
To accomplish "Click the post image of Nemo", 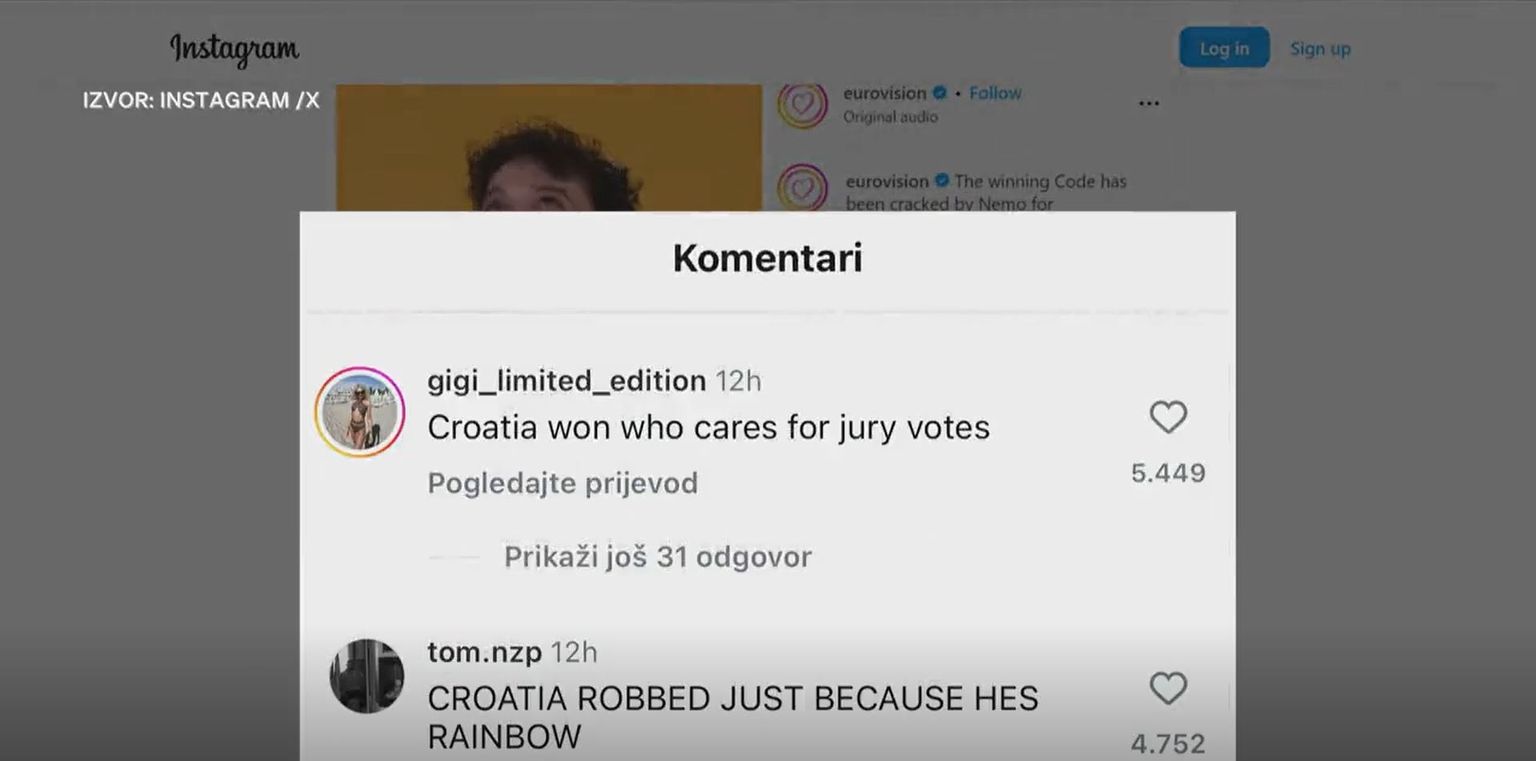I will 549,148.
